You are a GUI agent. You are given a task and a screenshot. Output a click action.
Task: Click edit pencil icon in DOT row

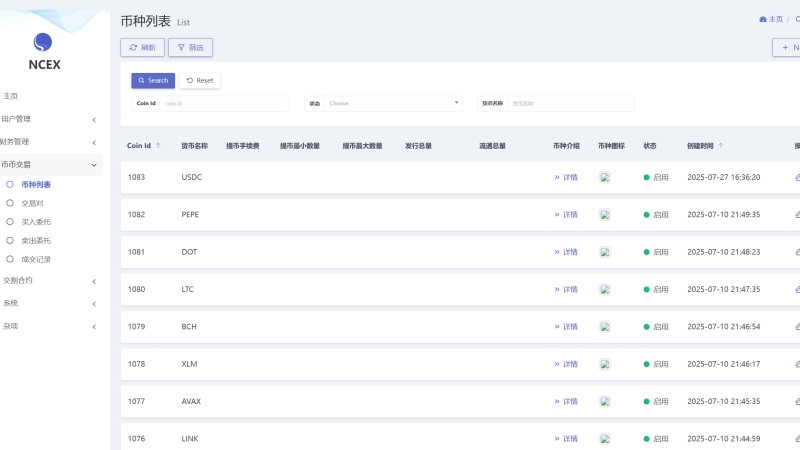pos(797,252)
